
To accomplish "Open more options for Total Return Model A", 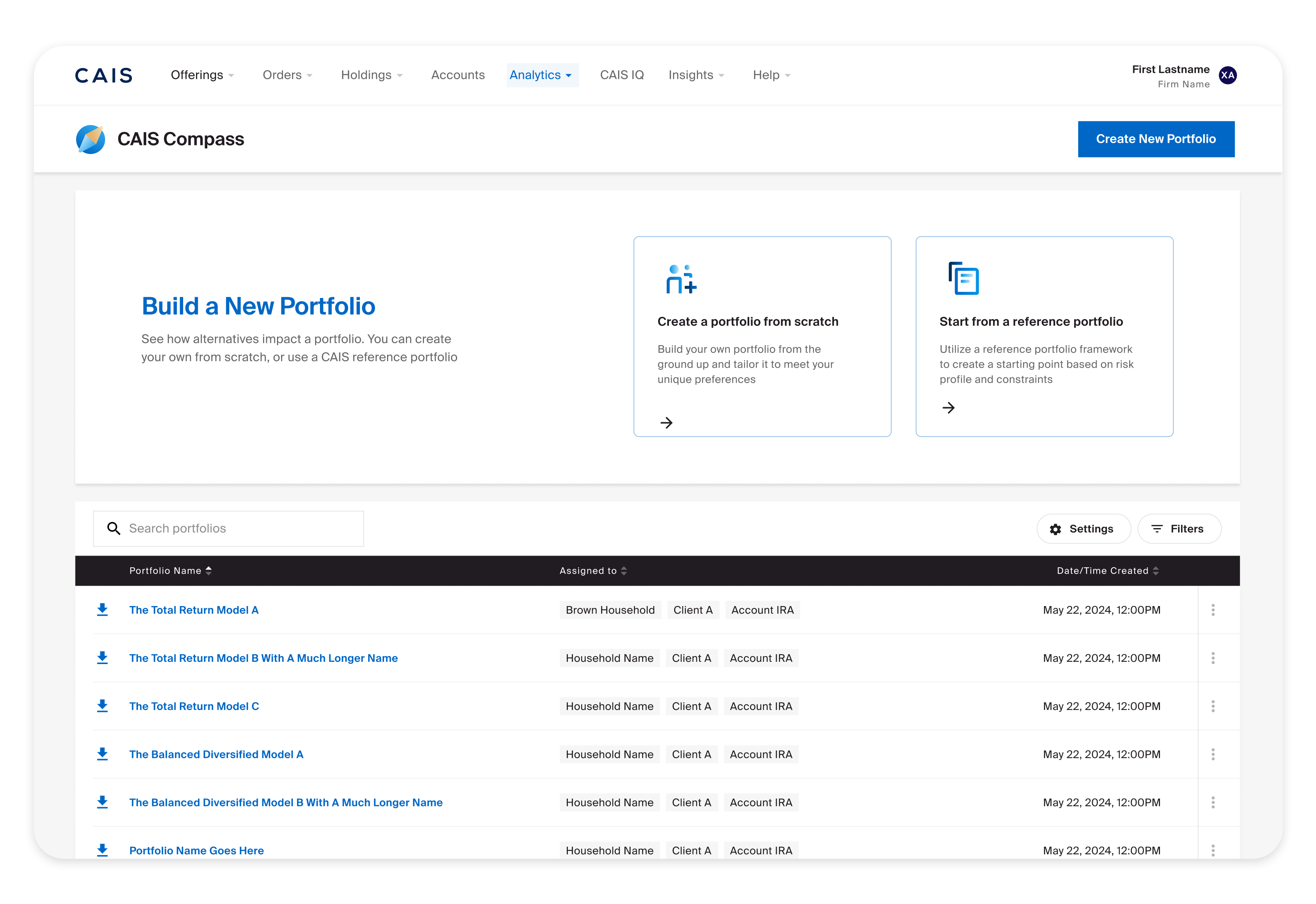I will pos(1213,610).
